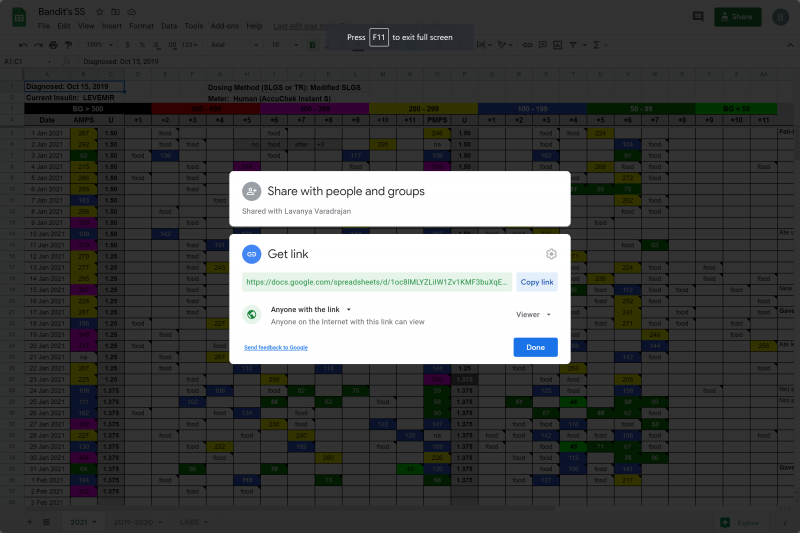Screen dimensions: 800x533
Task: Click the green Share button
Action: click(x=735, y=17)
